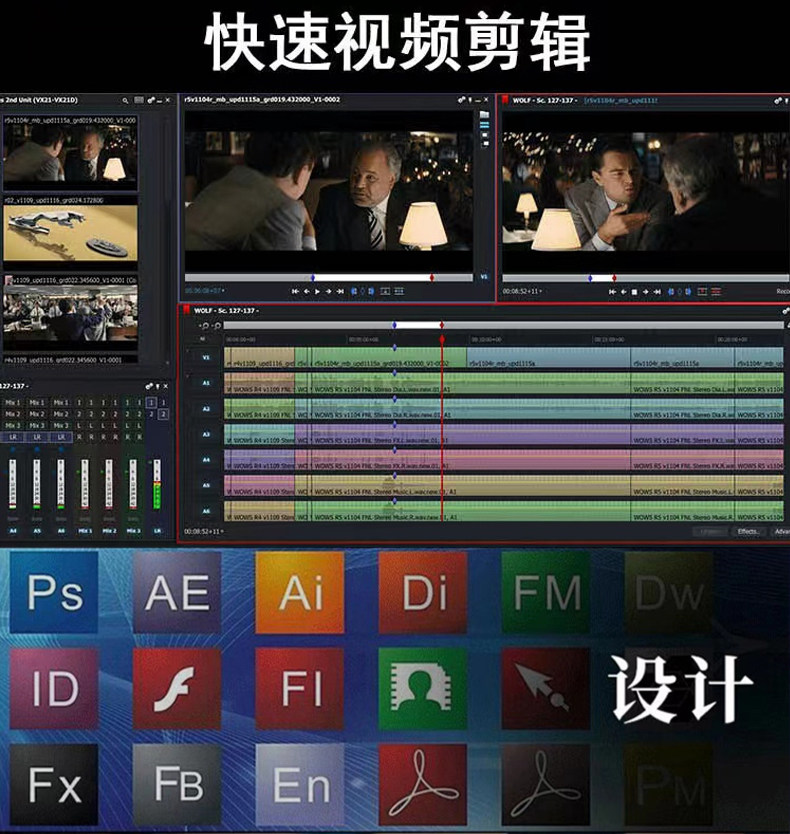Click the red playhead marker on the timeline ruler

tap(442, 339)
